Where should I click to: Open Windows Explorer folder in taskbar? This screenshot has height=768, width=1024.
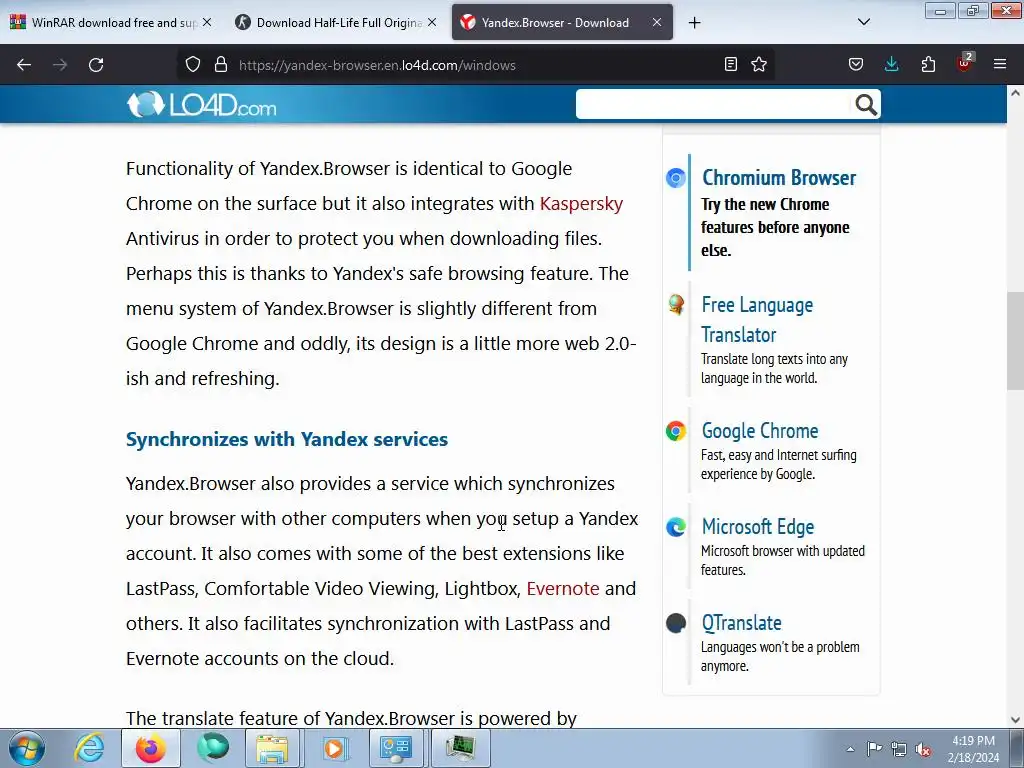click(x=272, y=748)
